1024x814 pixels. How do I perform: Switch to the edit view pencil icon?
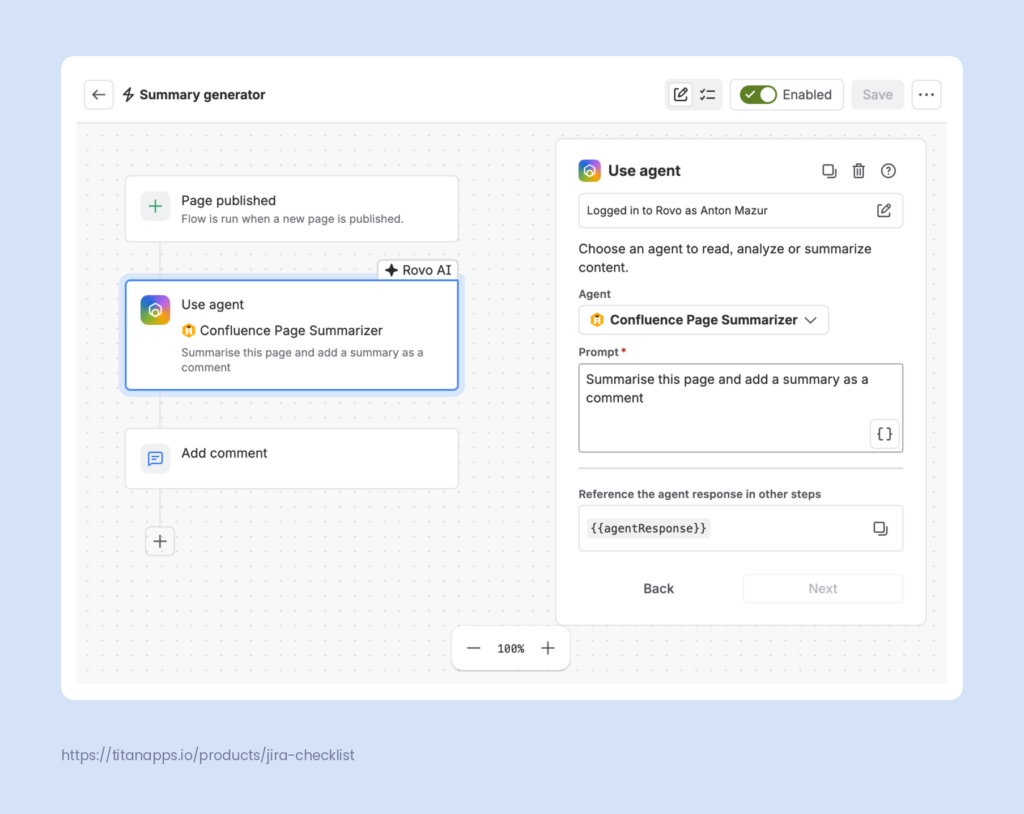[x=680, y=95]
